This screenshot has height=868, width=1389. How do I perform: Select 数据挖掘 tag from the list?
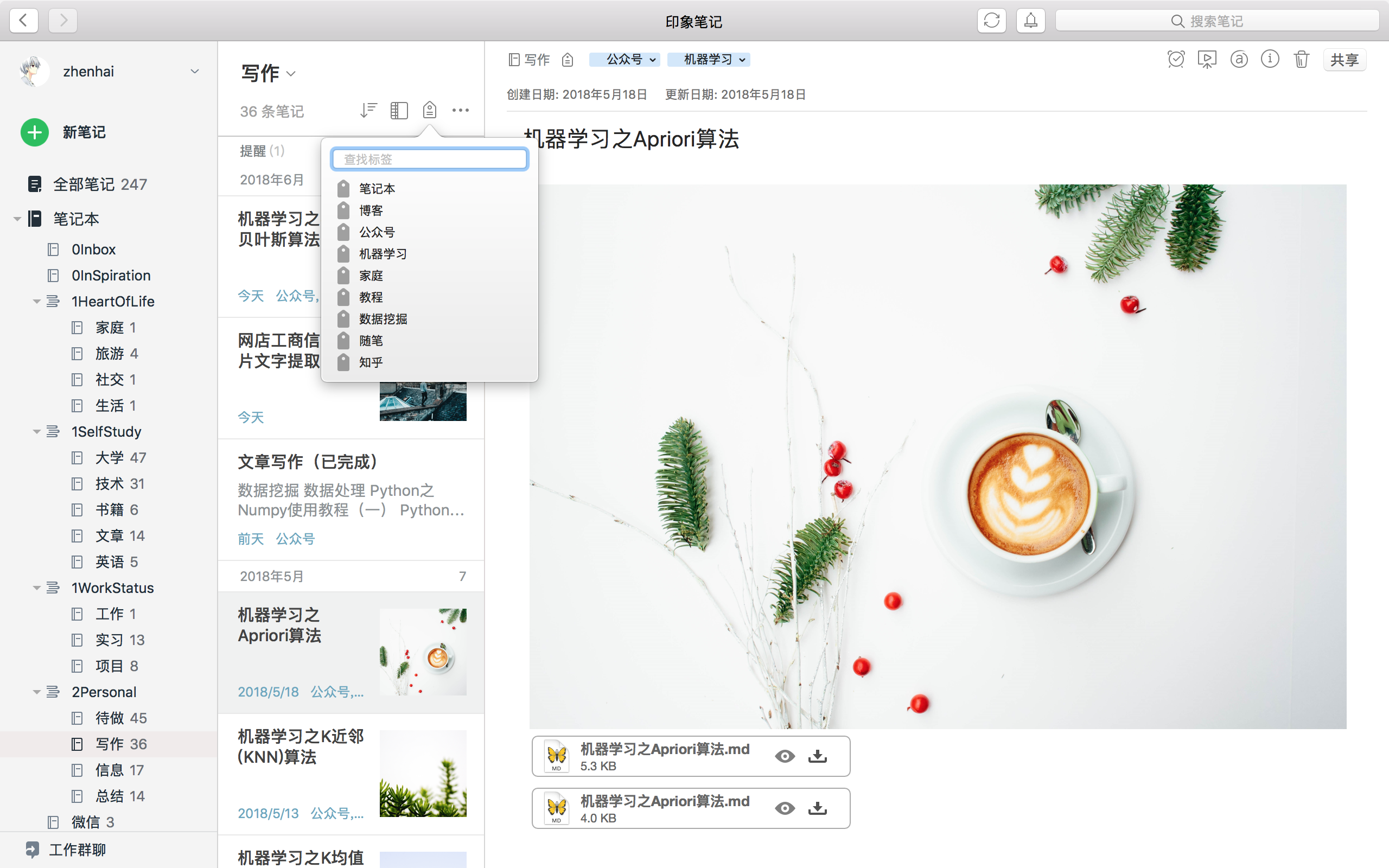click(383, 319)
